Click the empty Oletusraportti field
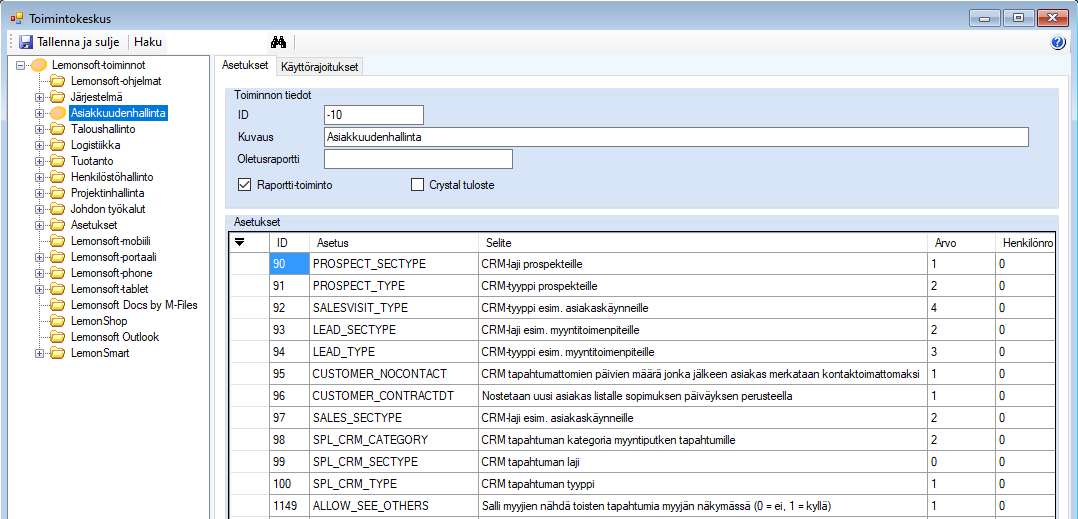 418,159
